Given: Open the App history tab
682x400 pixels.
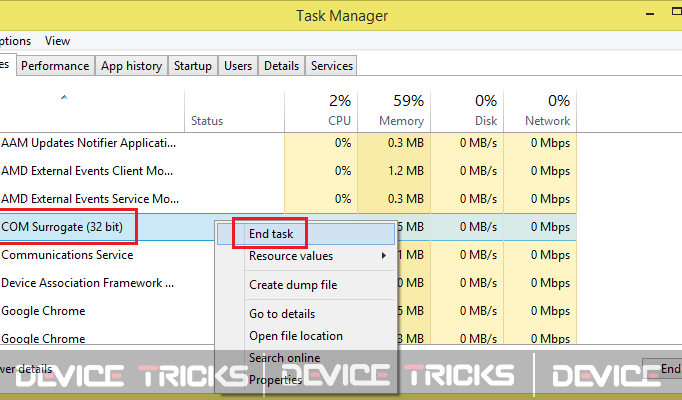Looking at the screenshot, I should coord(131,66).
